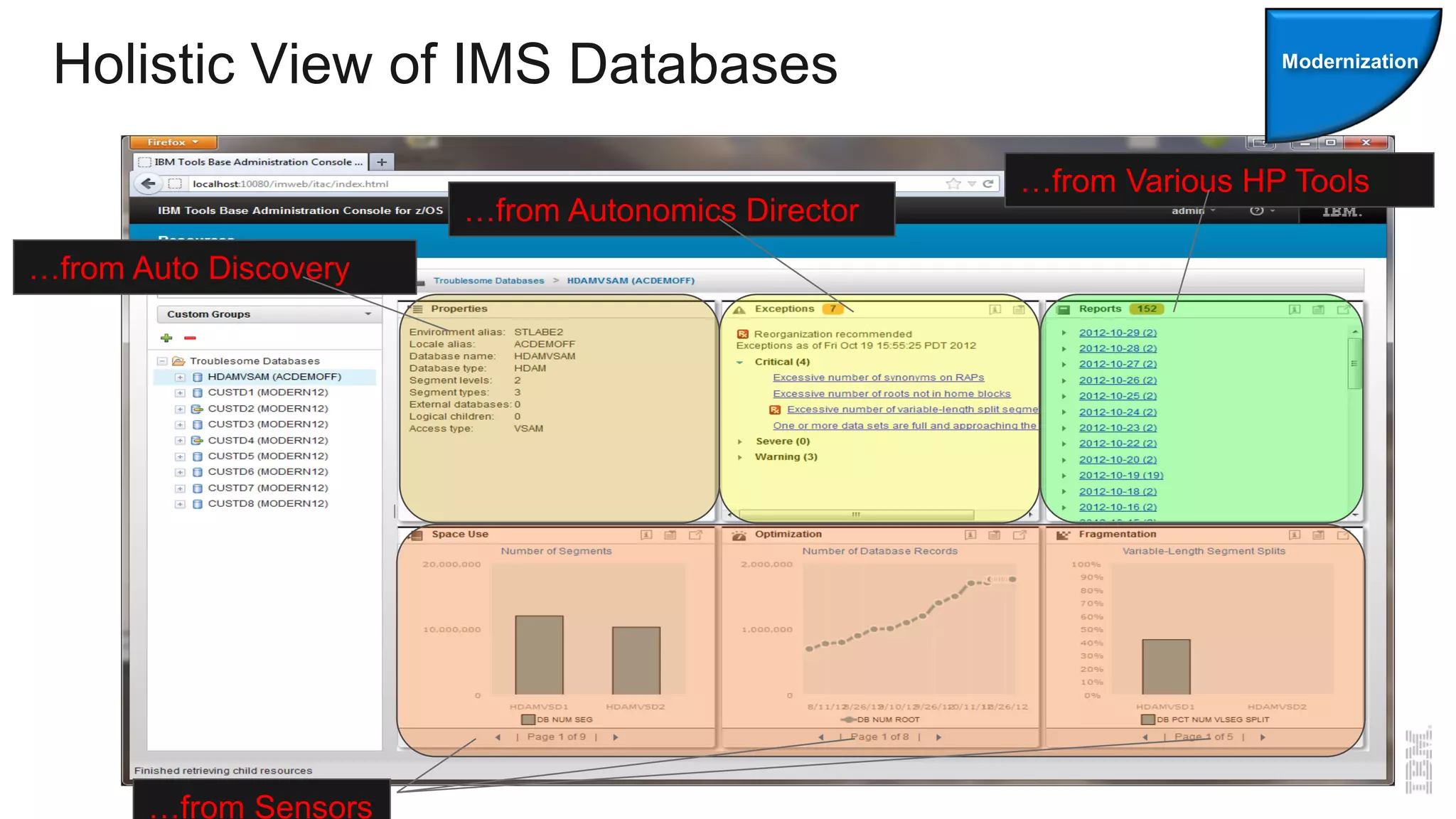
Task: Expand the Severe (0) exceptions group
Action: [740, 441]
